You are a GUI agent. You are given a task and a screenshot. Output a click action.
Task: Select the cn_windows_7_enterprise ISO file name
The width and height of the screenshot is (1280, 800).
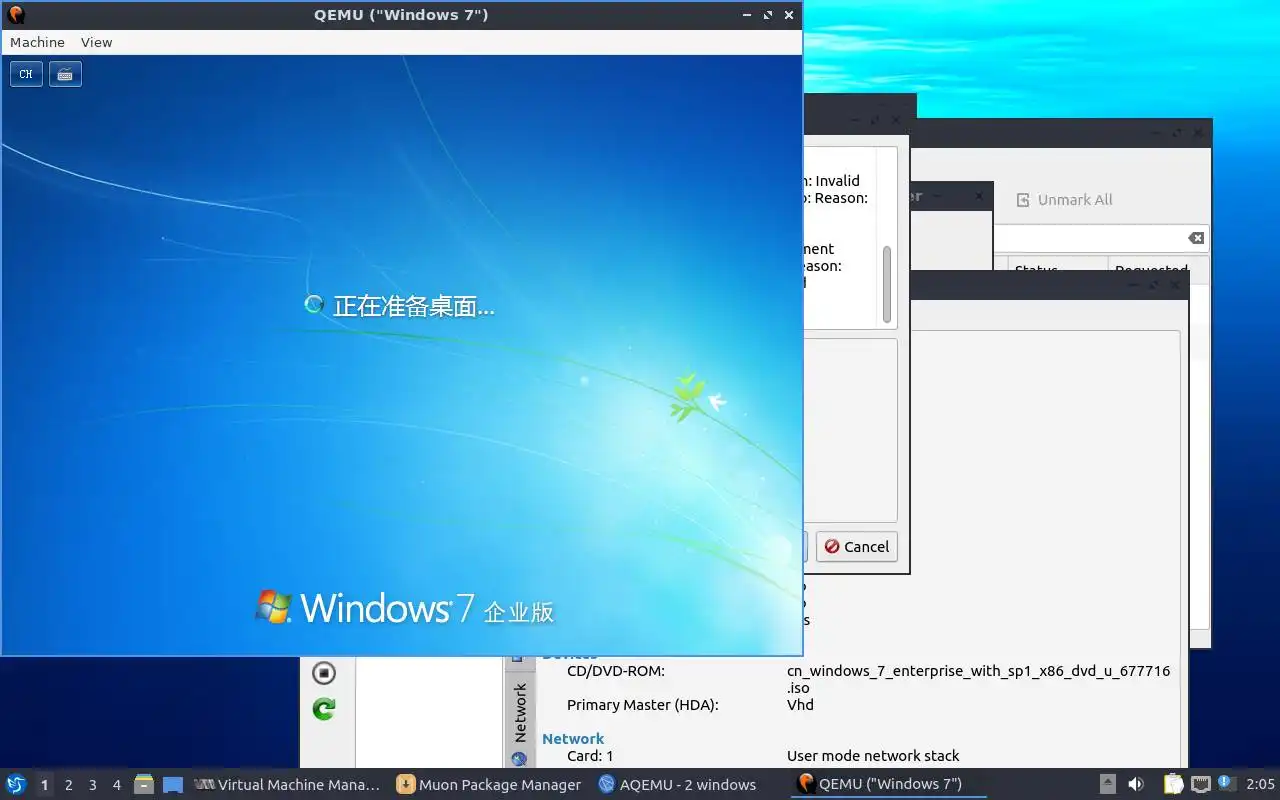[978, 679]
